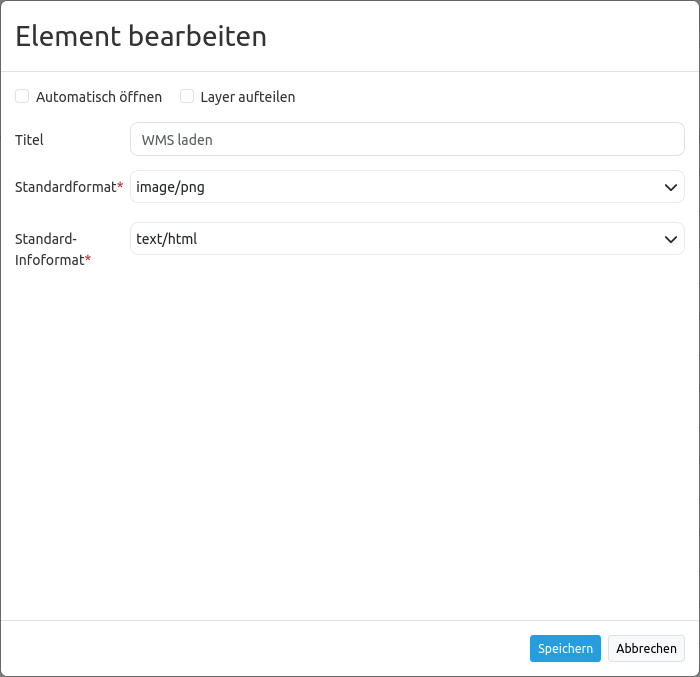Click the Standard-Infoformat field label
The width and height of the screenshot is (700, 677).
tap(48, 249)
